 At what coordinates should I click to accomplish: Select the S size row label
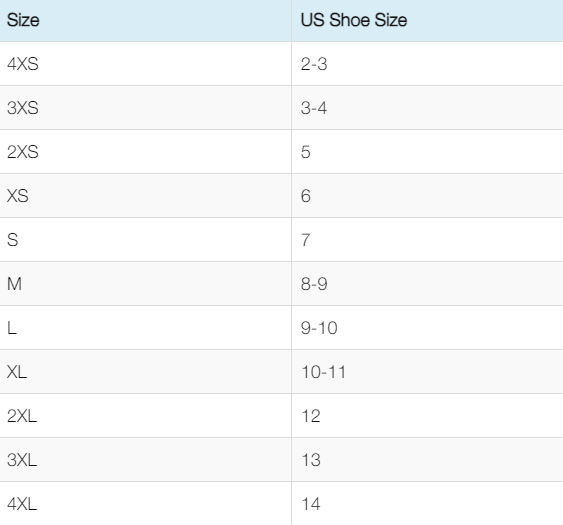13,240
